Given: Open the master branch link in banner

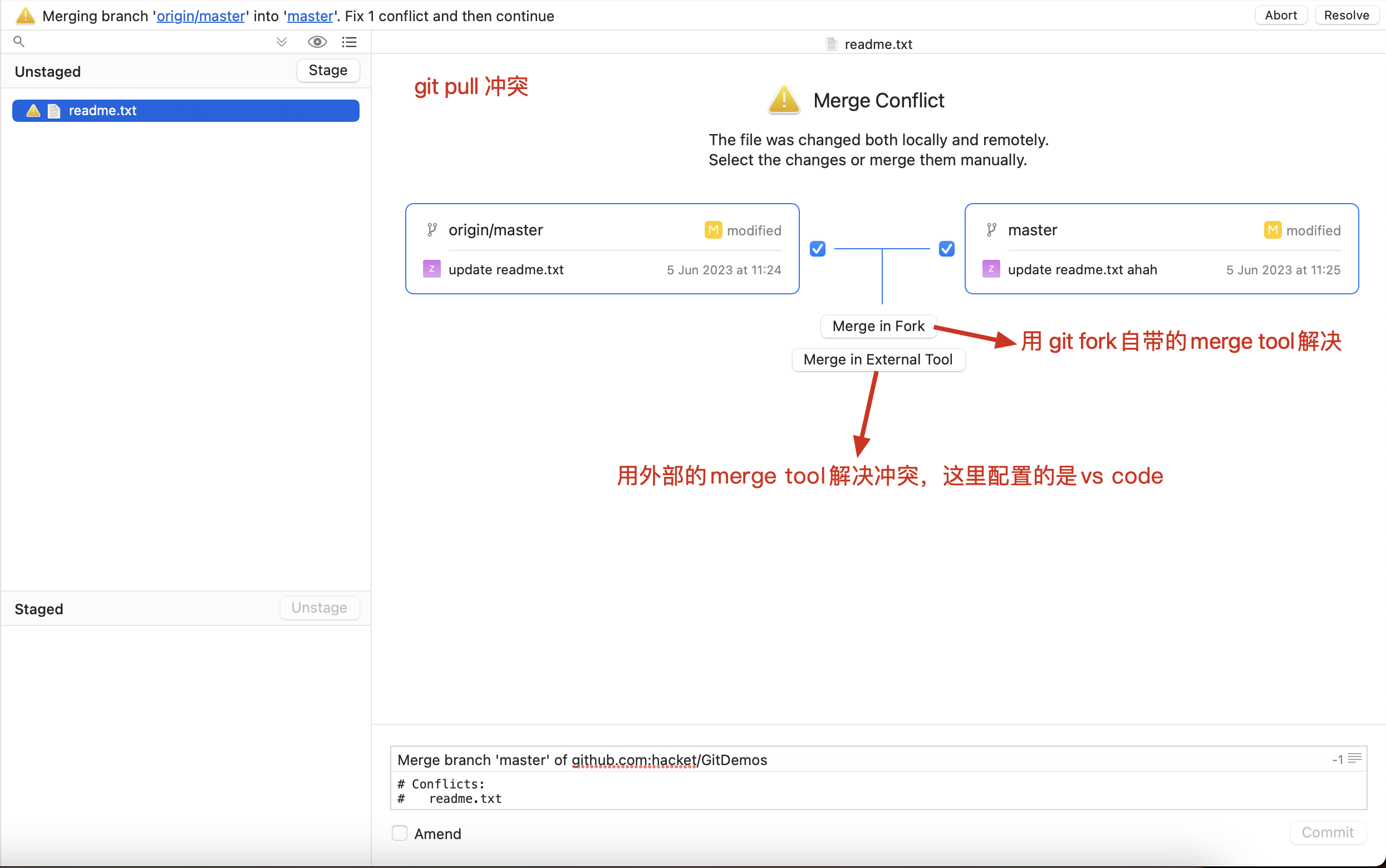Looking at the screenshot, I should click(310, 16).
